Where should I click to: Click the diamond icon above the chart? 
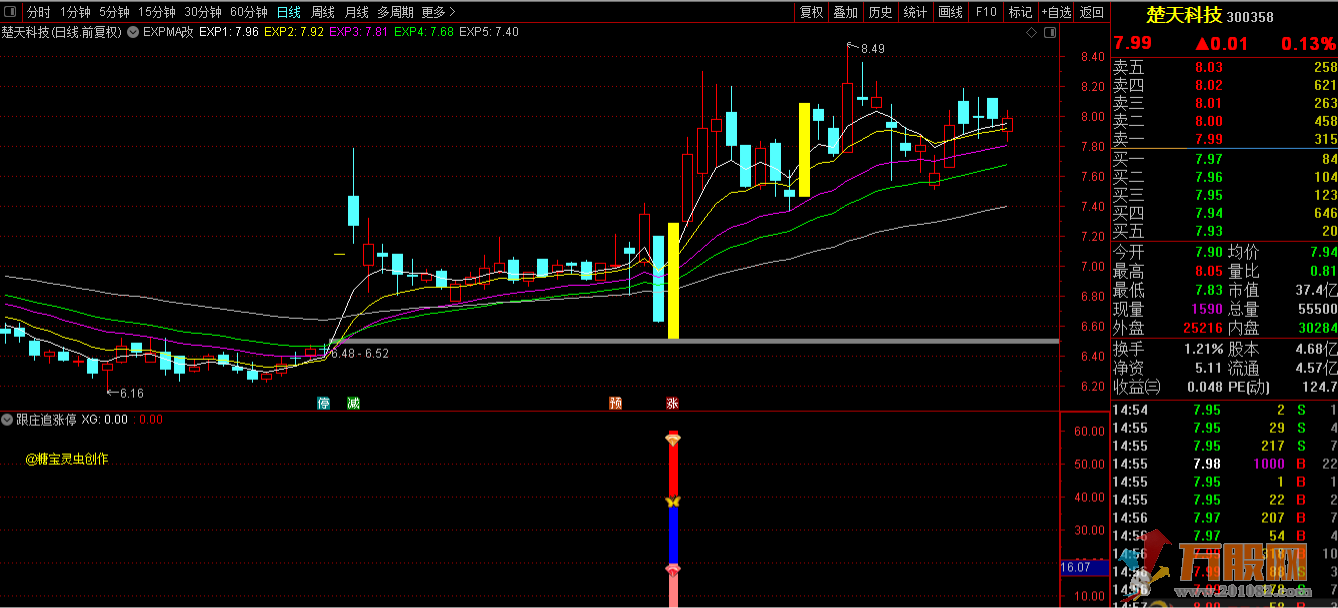(x=1032, y=32)
